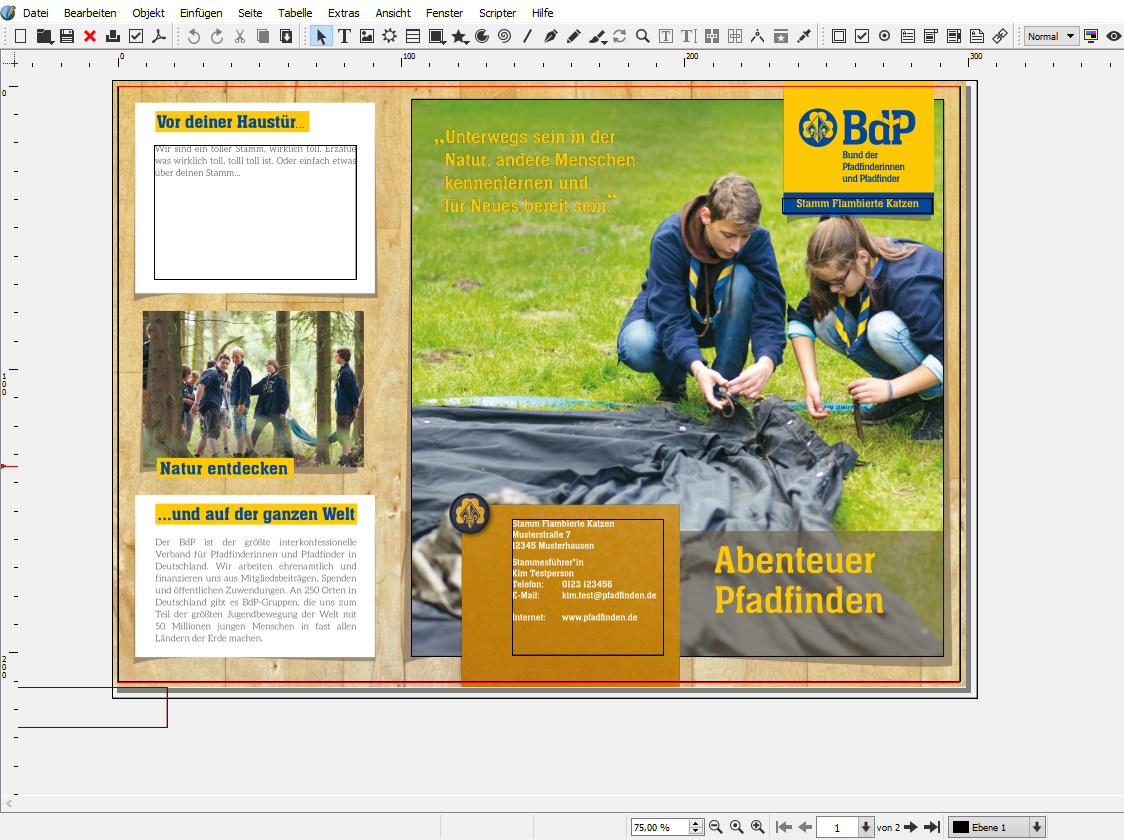Select the Image Frame tool
This screenshot has width=1124, height=840.
coord(367,36)
